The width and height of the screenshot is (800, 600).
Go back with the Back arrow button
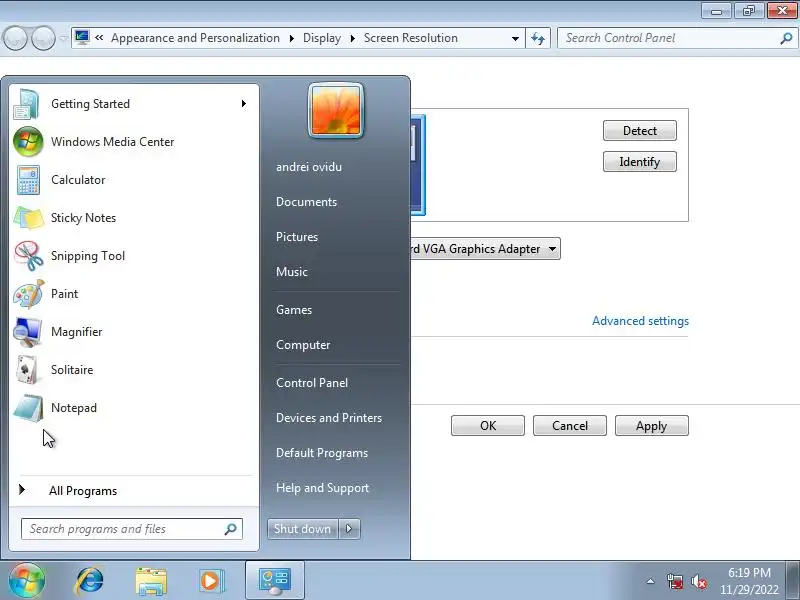(15, 38)
